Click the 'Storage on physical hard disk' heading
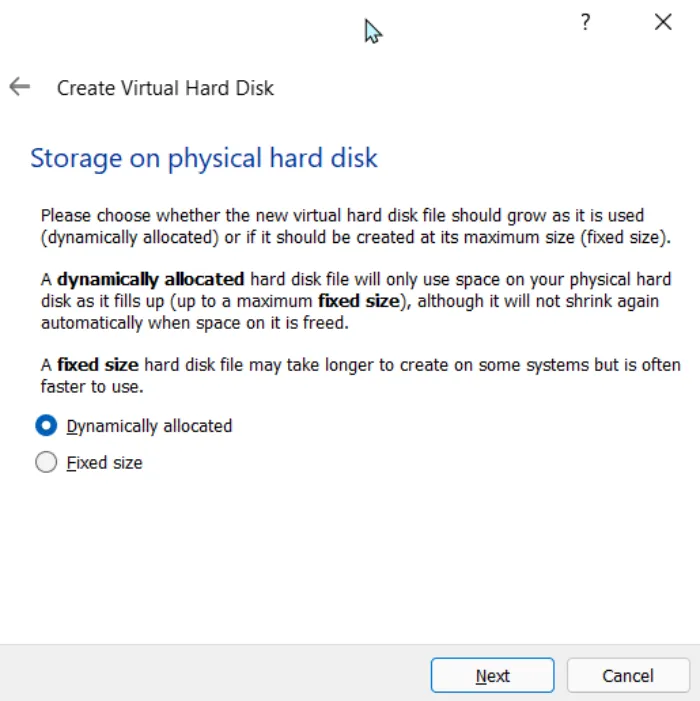The image size is (700, 701). coord(204,158)
